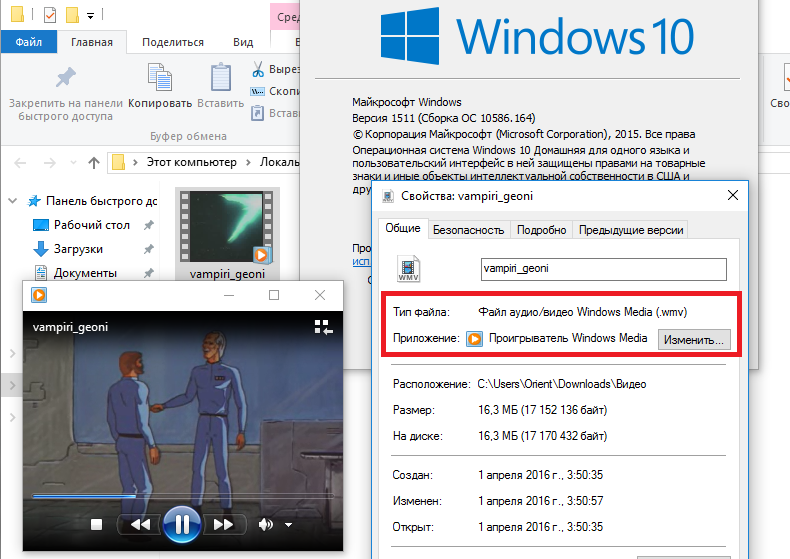Click the file location path text
Viewport: 790px width, 559px height.
point(562,384)
